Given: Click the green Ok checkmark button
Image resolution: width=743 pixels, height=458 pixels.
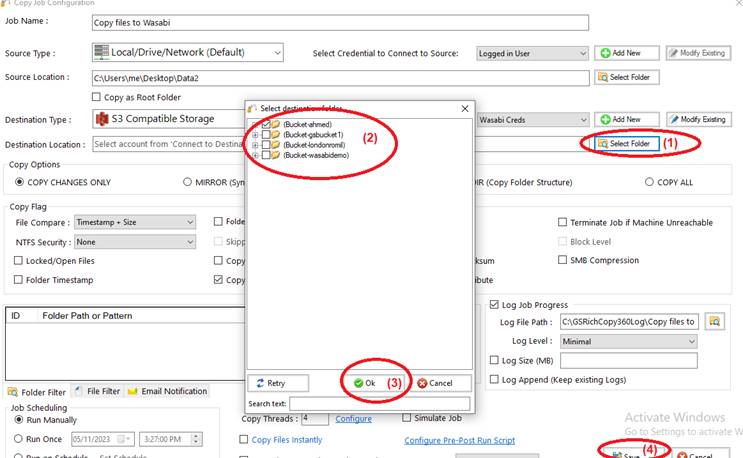Looking at the screenshot, I should 363,383.
